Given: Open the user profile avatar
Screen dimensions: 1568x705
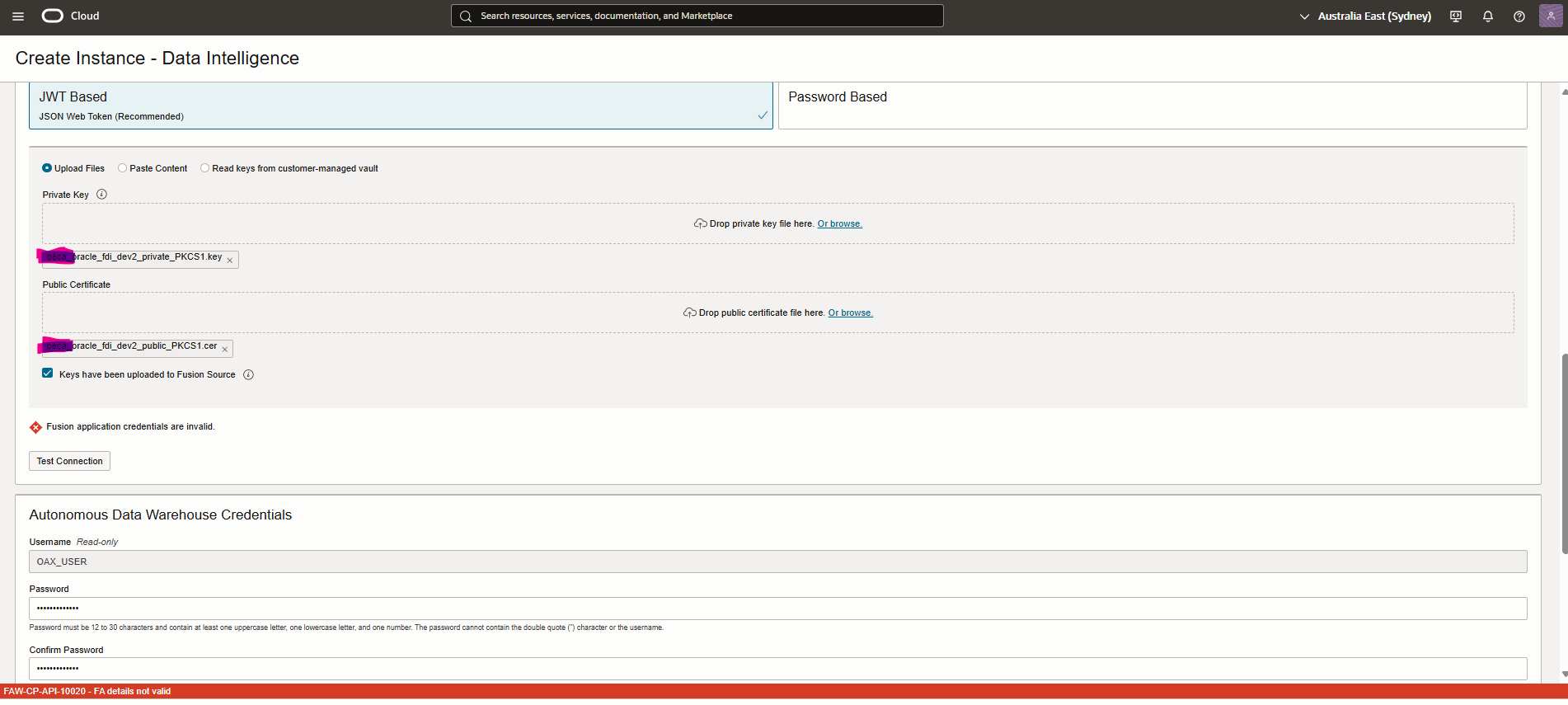Looking at the screenshot, I should pyautogui.click(x=1551, y=16).
